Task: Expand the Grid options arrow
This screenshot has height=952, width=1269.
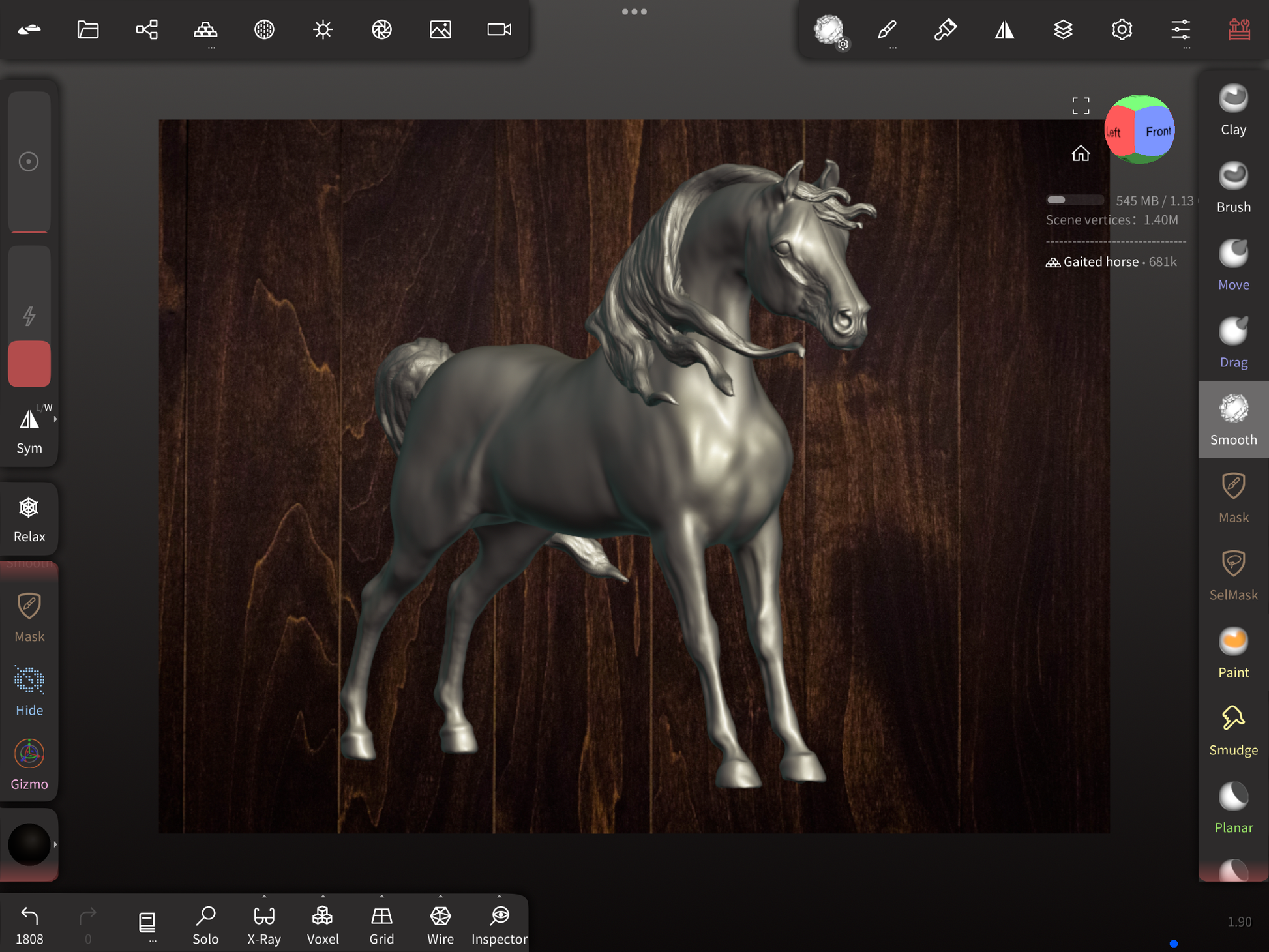Action: 381,897
